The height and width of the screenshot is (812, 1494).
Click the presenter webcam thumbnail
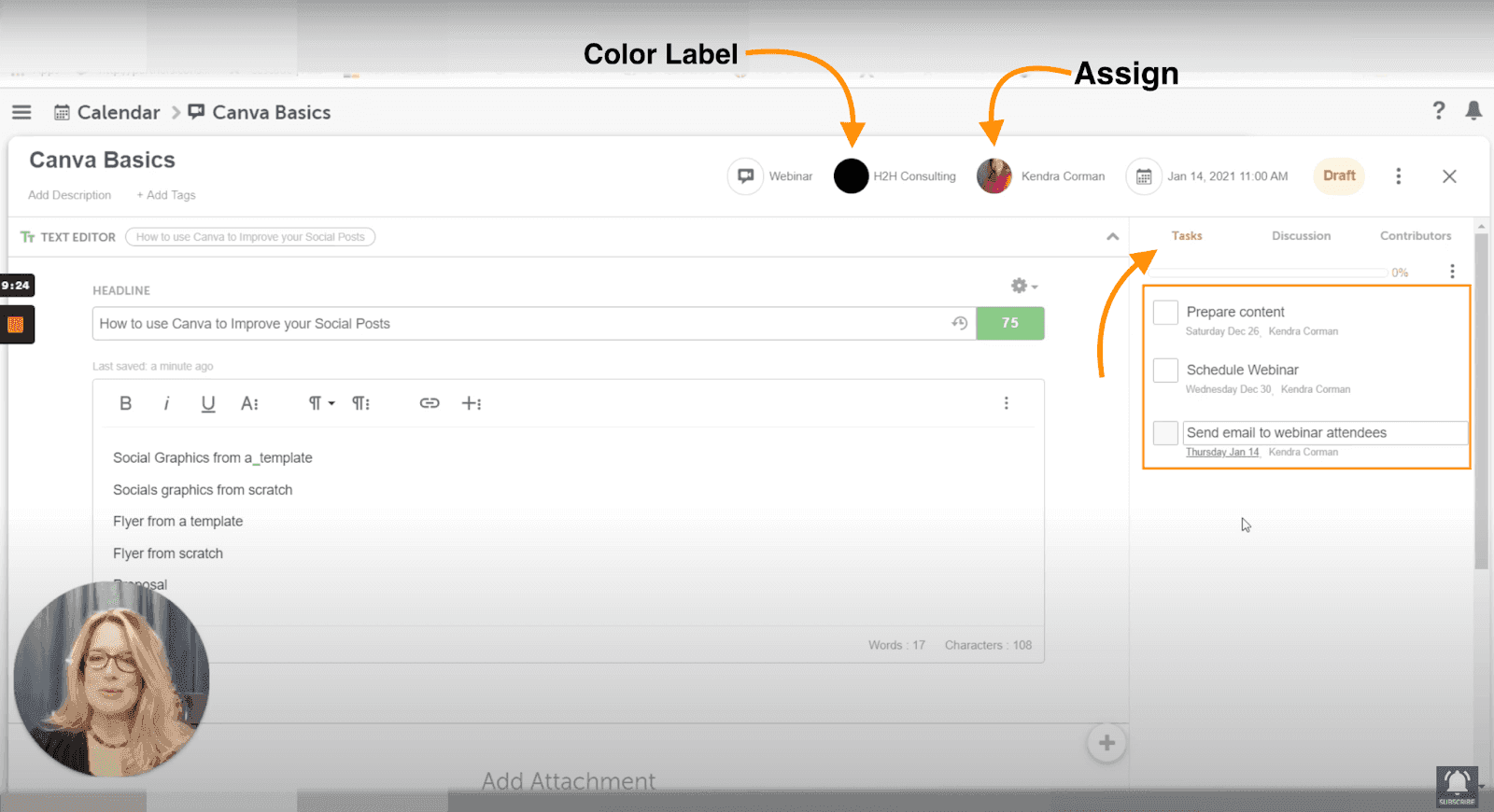click(x=111, y=679)
